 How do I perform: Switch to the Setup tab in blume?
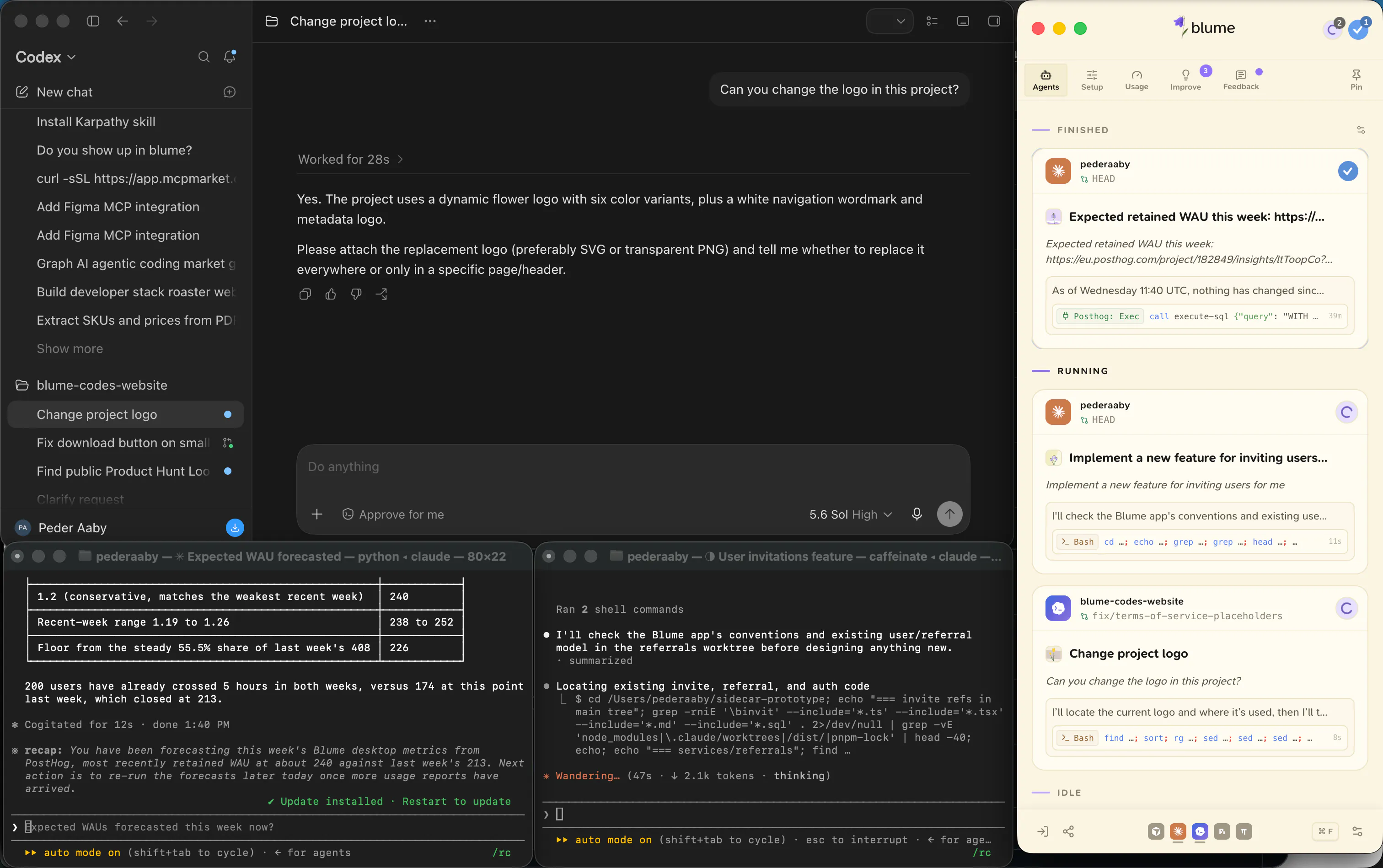click(x=1091, y=80)
